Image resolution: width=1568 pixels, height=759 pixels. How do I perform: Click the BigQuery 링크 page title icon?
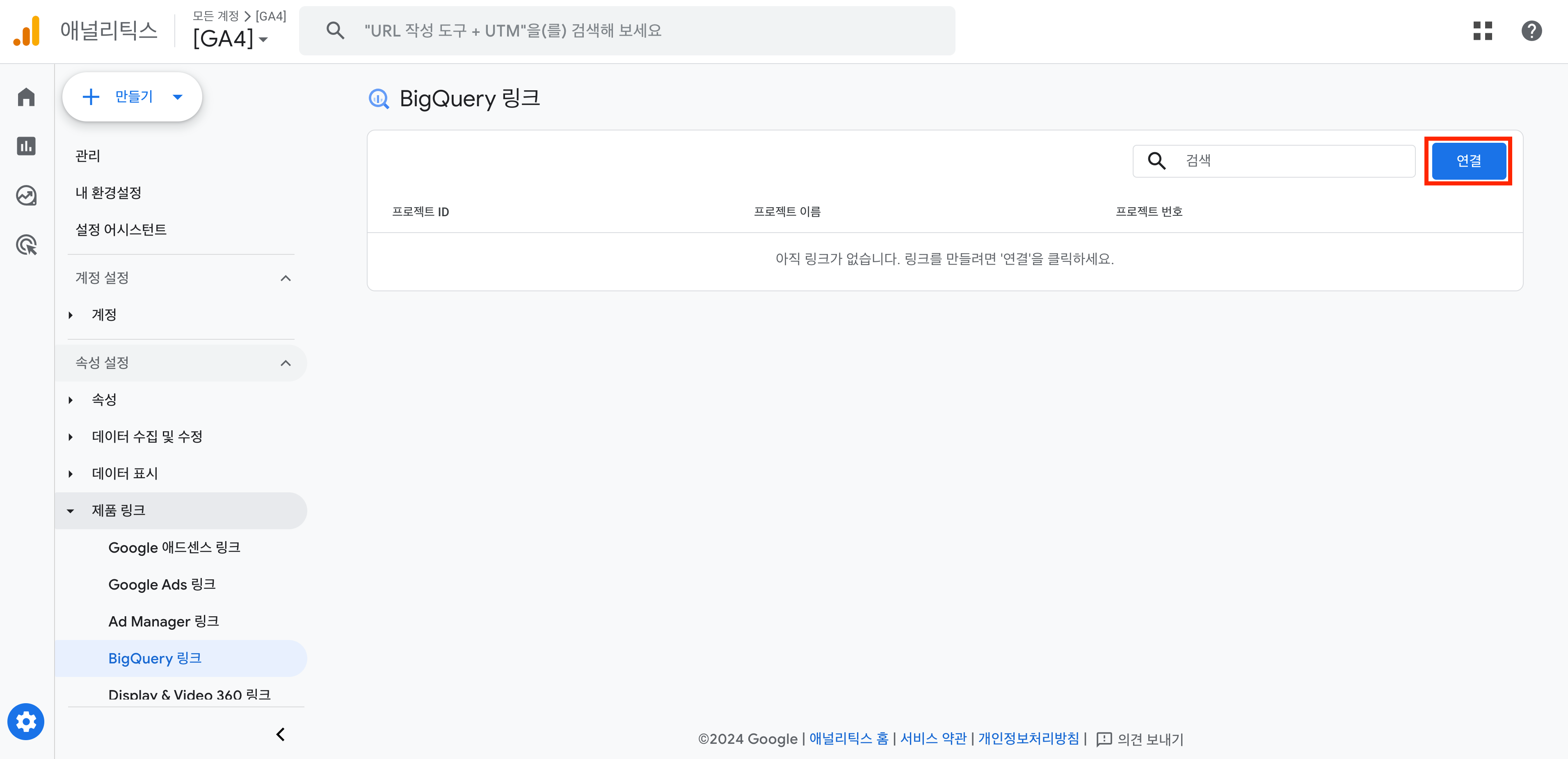(x=379, y=98)
